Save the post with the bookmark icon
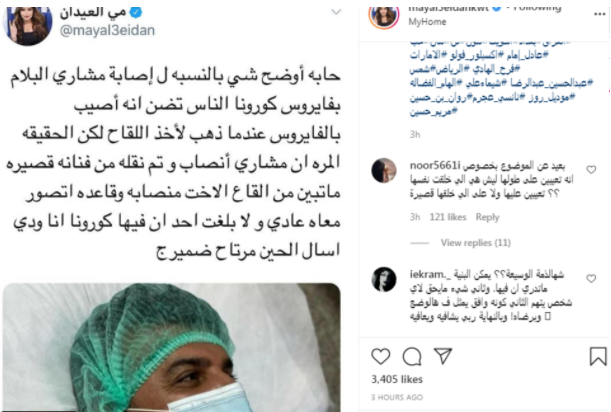Screen dimensions: 611x412 point(598,356)
